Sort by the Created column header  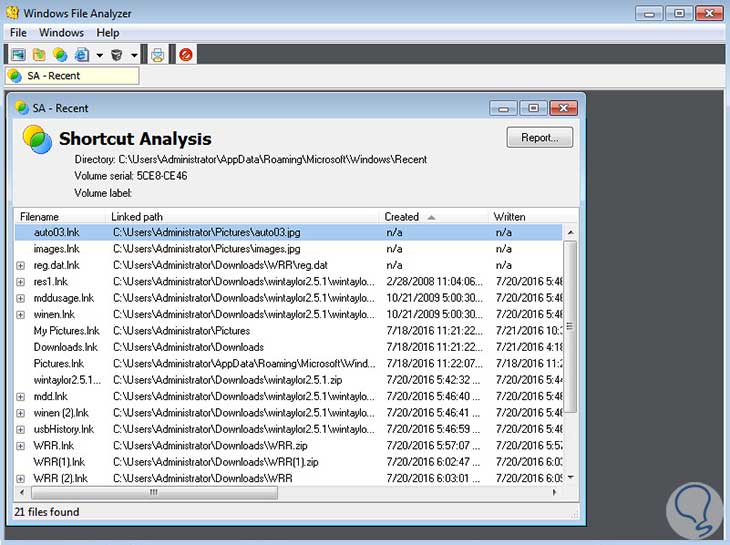pos(434,217)
